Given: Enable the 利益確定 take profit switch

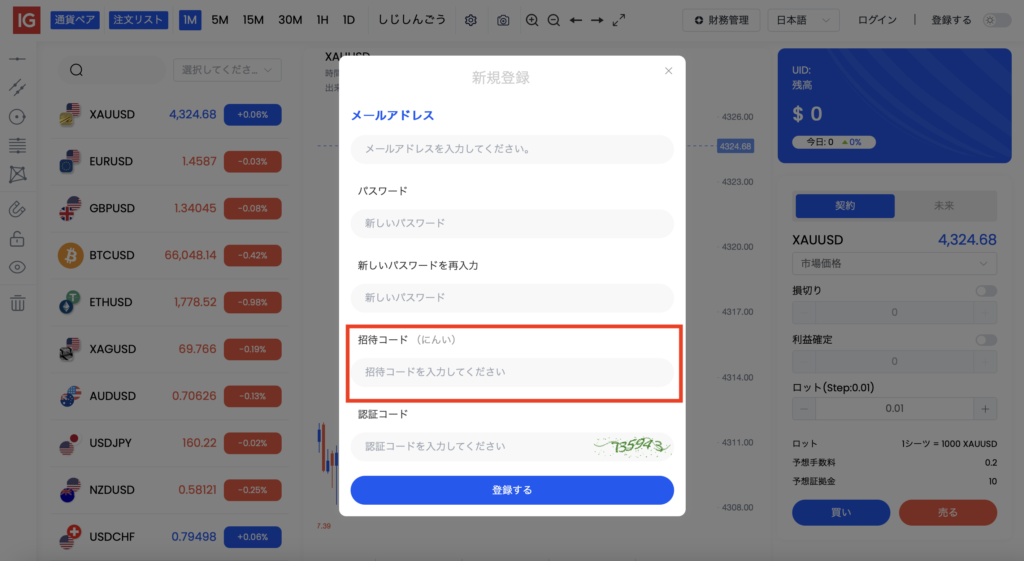Looking at the screenshot, I should tap(986, 340).
